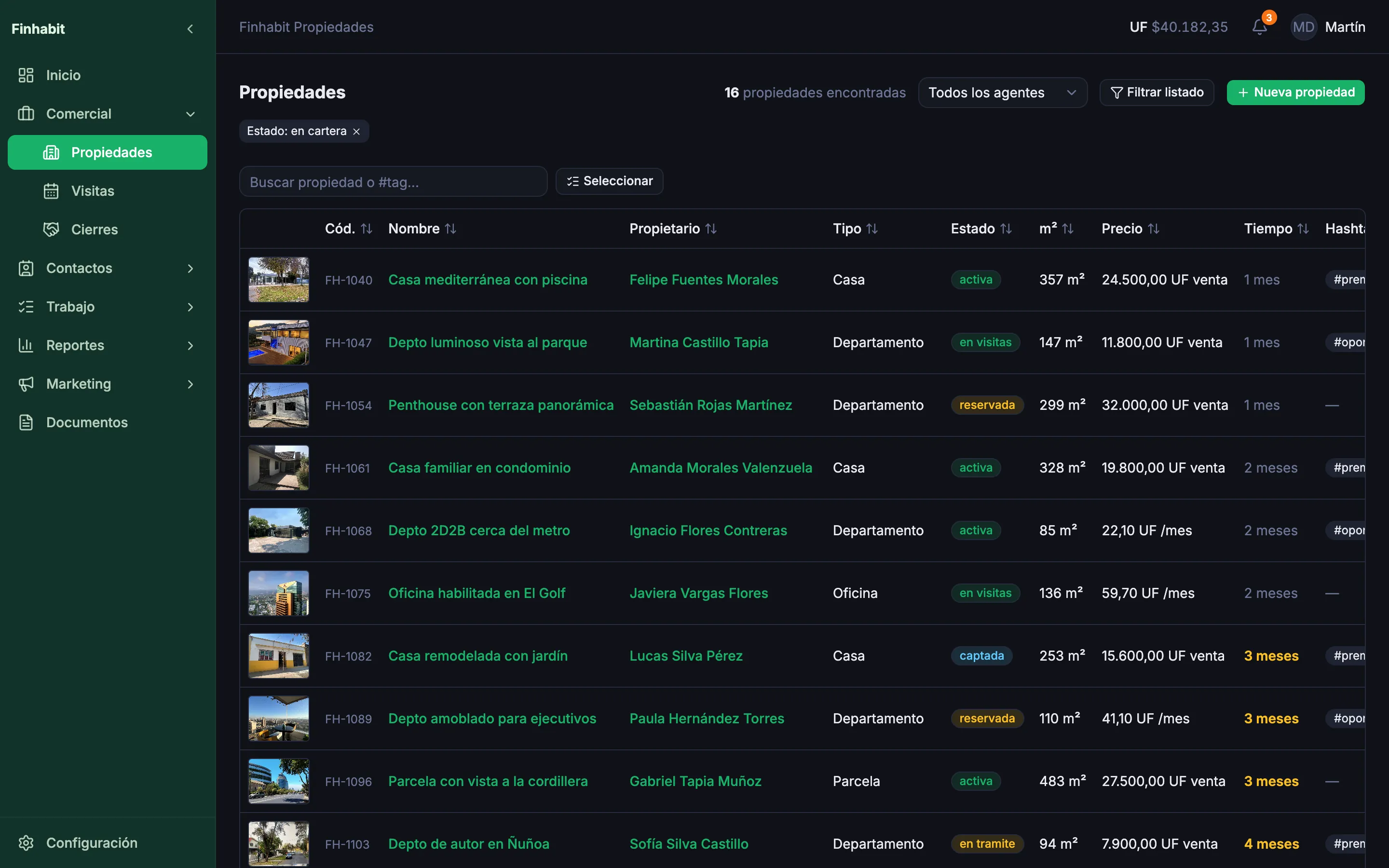The width and height of the screenshot is (1389, 868).
Task: Expand the Marketing menu section
Action: (190, 384)
